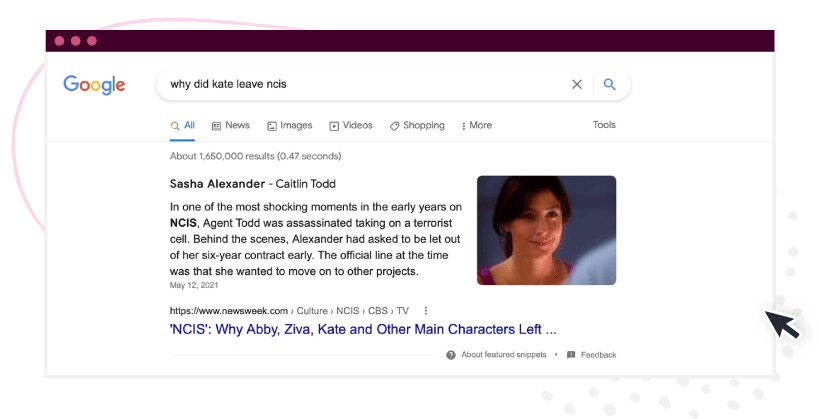Clear the search query with X icon
The height and width of the screenshot is (419, 820).
(x=577, y=84)
